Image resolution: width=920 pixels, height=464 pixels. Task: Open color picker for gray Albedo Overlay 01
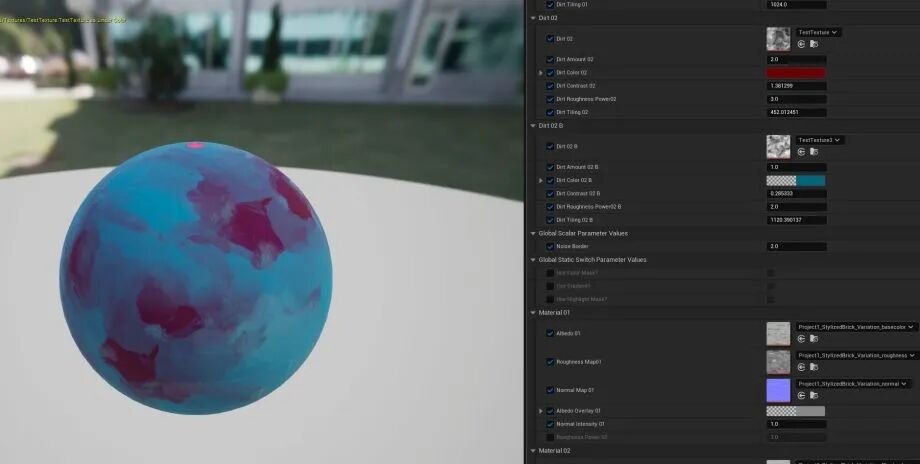(796, 411)
